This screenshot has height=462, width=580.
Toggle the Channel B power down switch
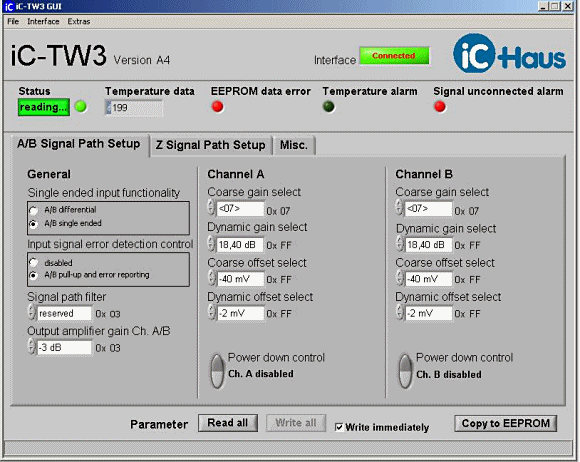(406, 371)
